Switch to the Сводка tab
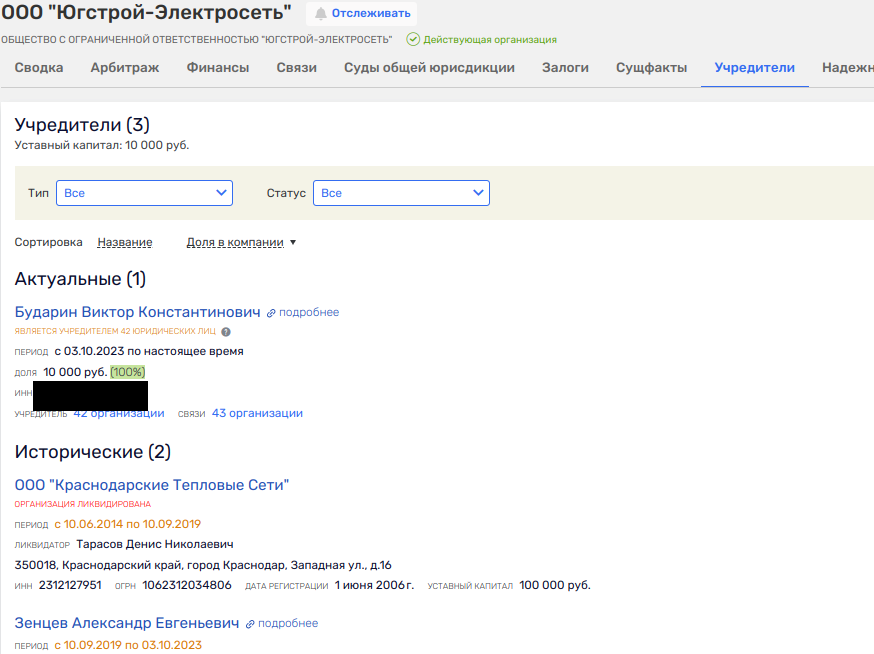This screenshot has width=874, height=654. tap(39, 68)
